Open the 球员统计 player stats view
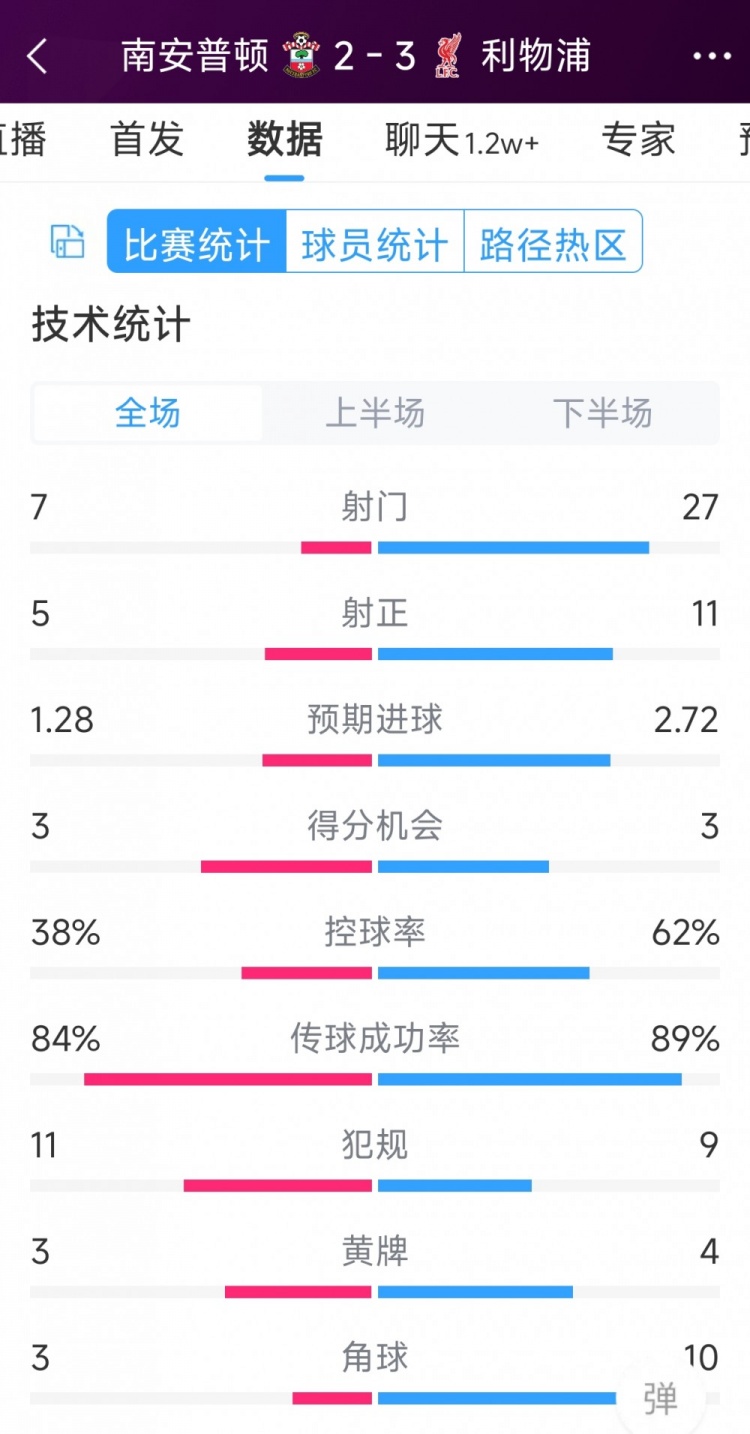The height and width of the screenshot is (1434, 750). [375, 241]
